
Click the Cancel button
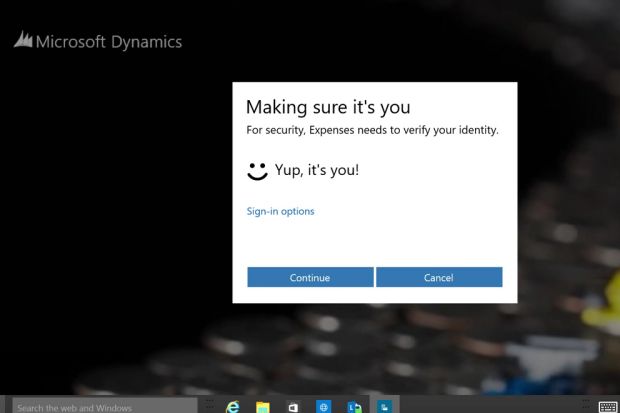[439, 277]
